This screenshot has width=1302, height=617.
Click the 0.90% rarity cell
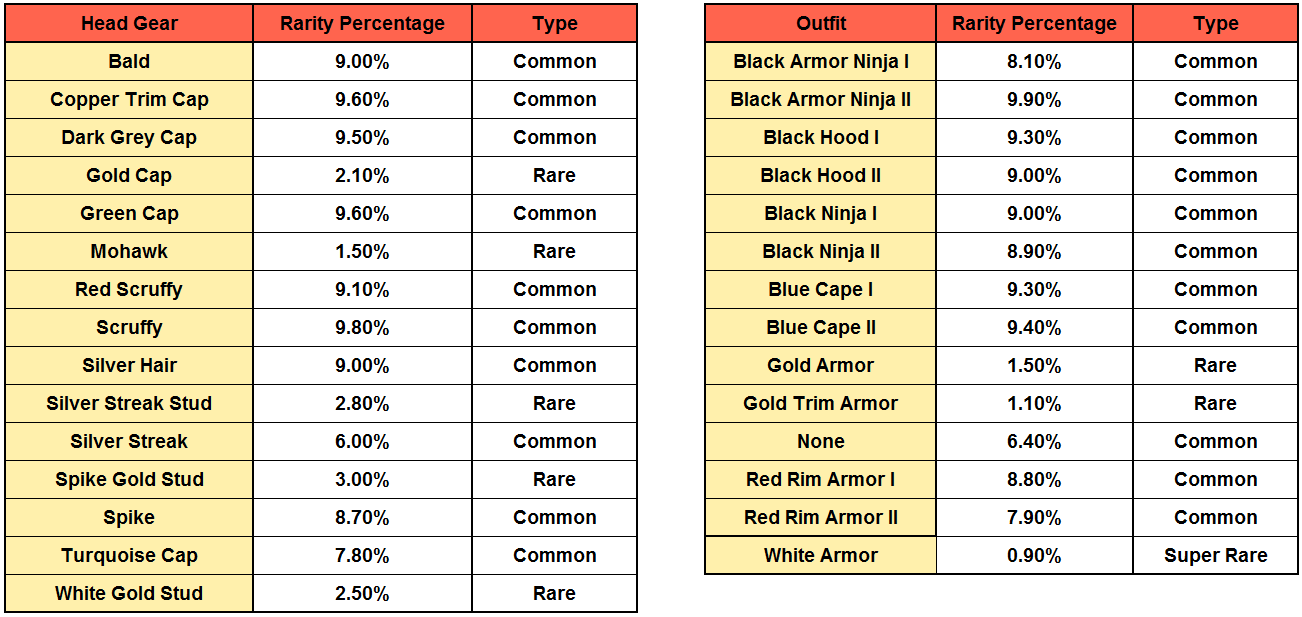tap(1034, 555)
